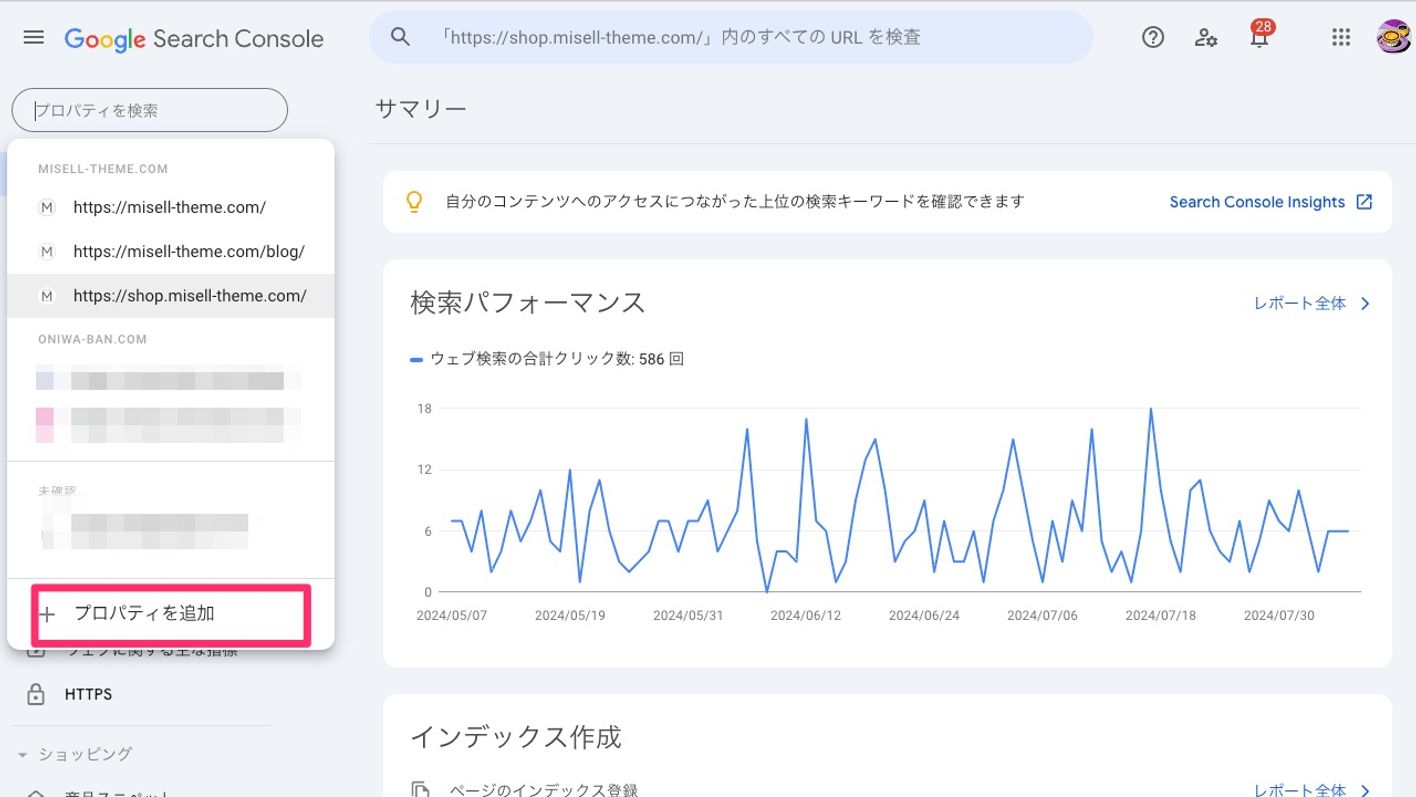Open the notifications bell with 28 badge
Image resolution: width=1416 pixels, height=797 pixels.
[x=1260, y=36]
